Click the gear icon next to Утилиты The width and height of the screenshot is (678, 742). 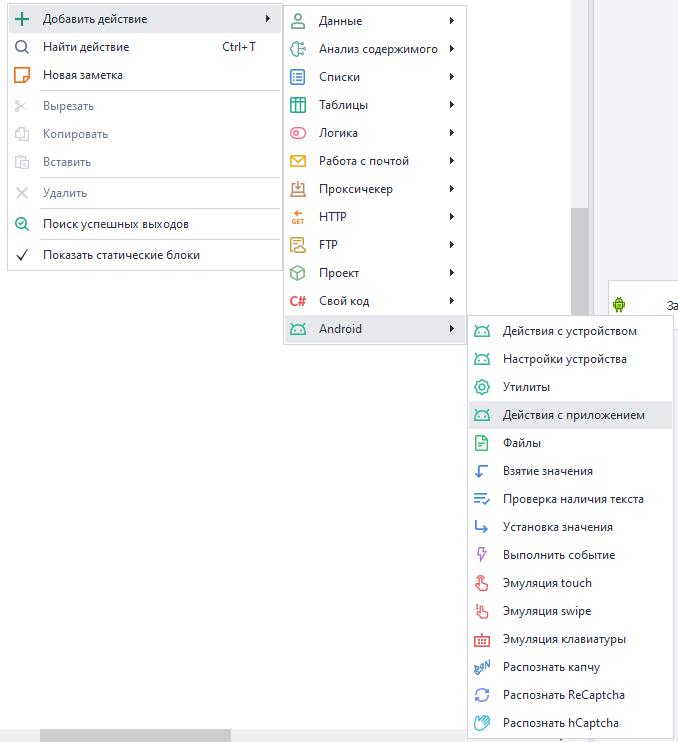482,387
